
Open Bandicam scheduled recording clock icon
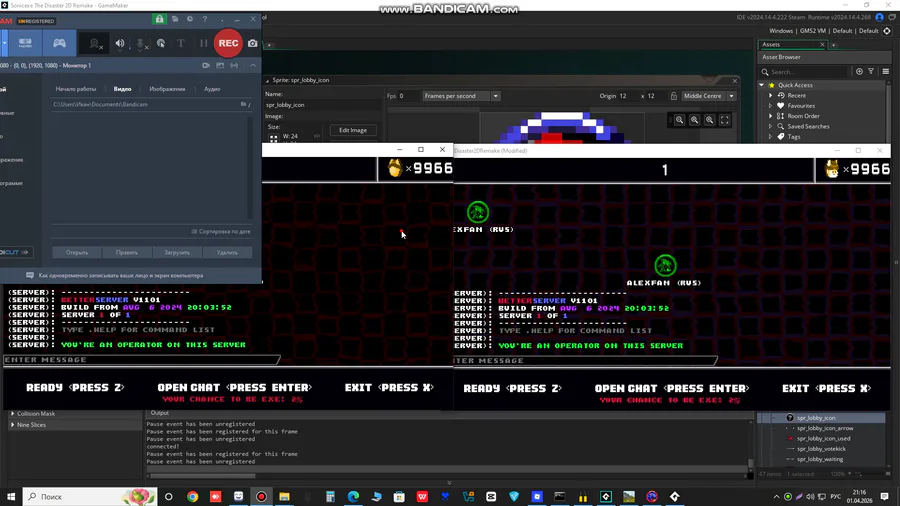(190, 20)
